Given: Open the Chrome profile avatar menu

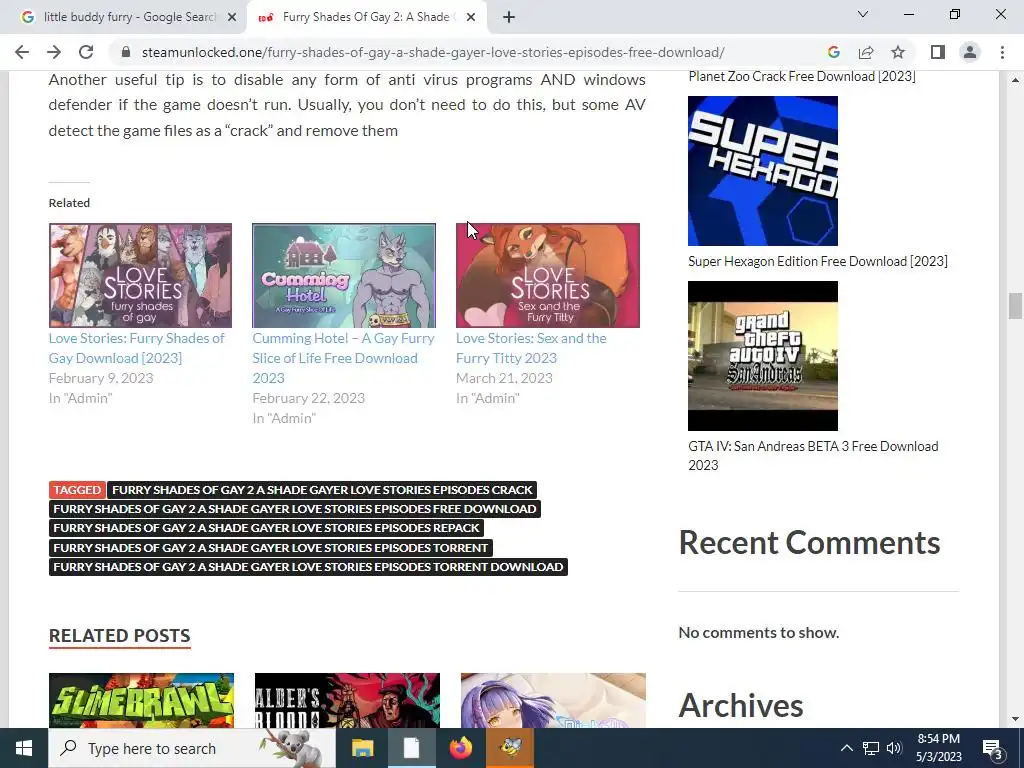Looking at the screenshot, I should click(x=970, y=52).
